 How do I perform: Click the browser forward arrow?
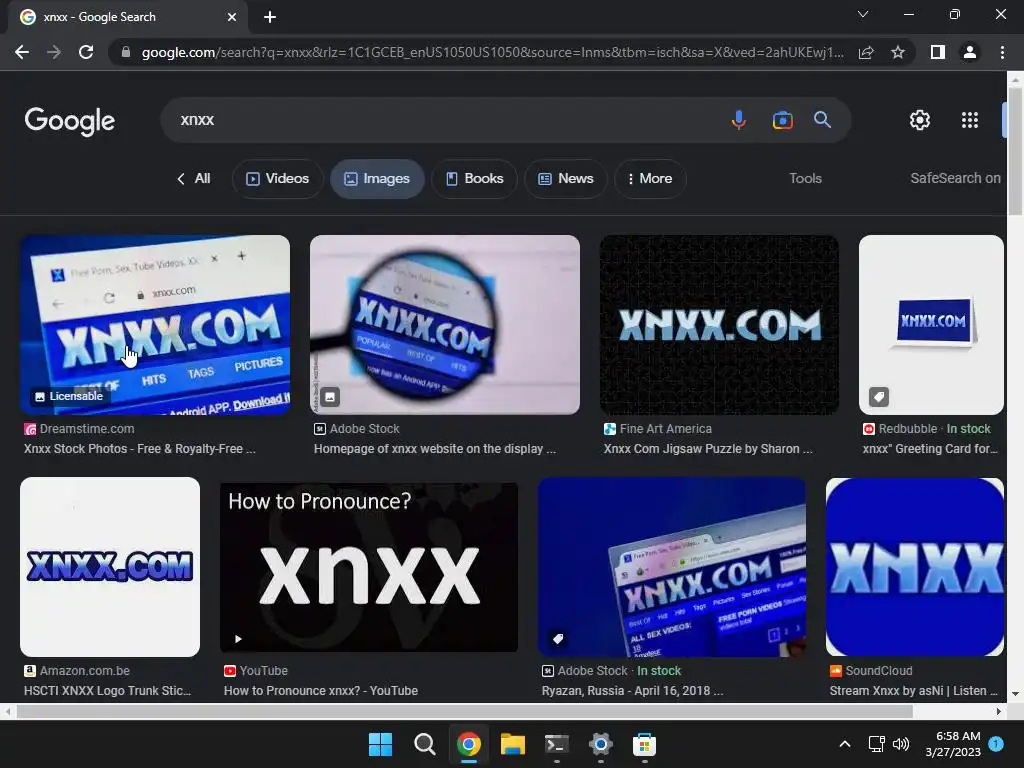[x=54, y=52]
